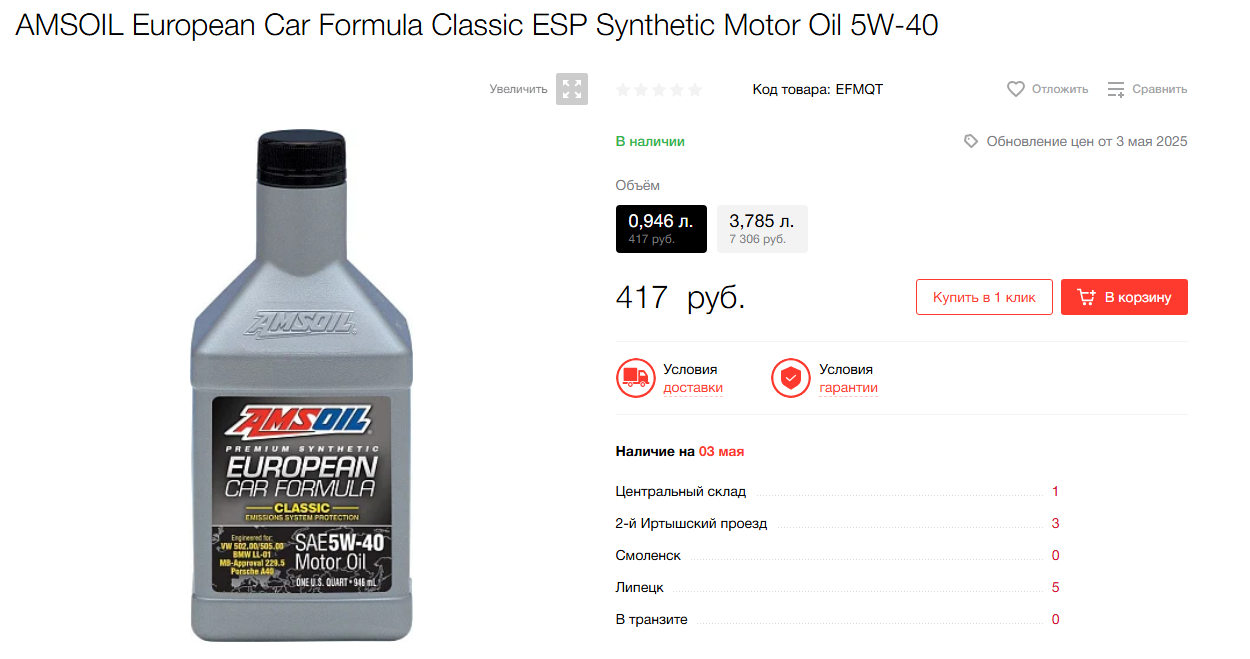Click the price tag update icon

[x=971, y=141]
